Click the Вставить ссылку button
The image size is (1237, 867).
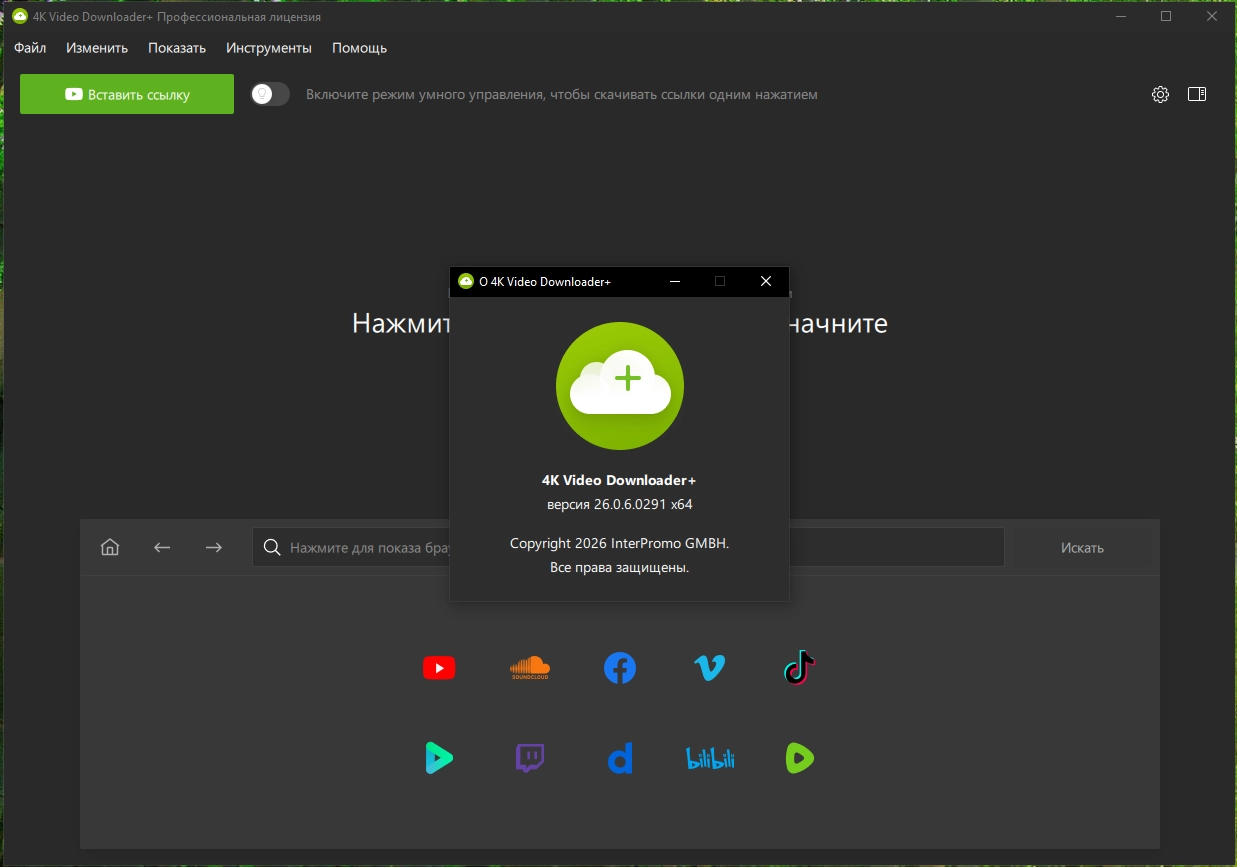point(127,94)
